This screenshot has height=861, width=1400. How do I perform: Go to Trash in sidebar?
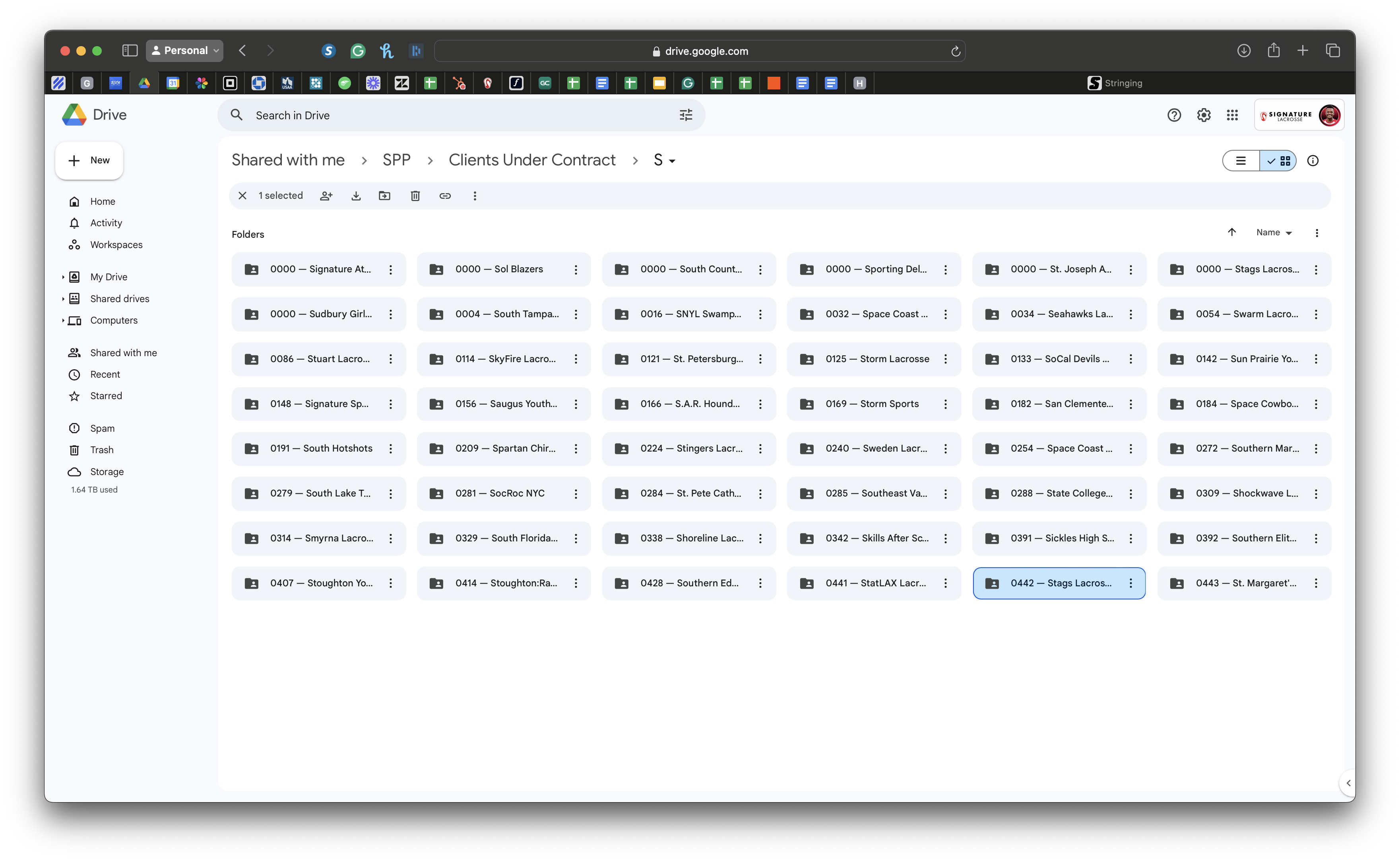[x=101, y=450]
